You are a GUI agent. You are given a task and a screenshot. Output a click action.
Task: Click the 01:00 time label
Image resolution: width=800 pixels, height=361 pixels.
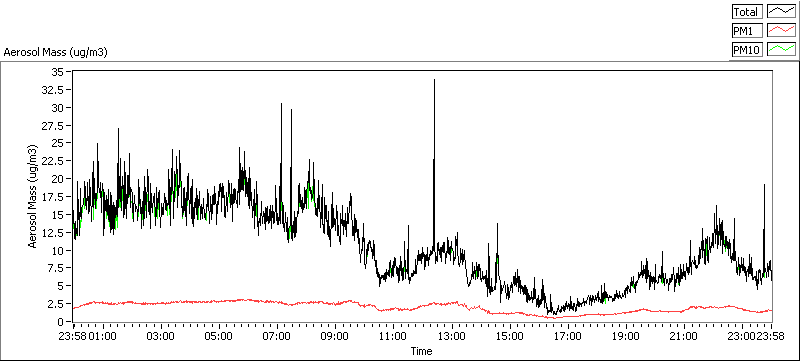coord(104,336)
